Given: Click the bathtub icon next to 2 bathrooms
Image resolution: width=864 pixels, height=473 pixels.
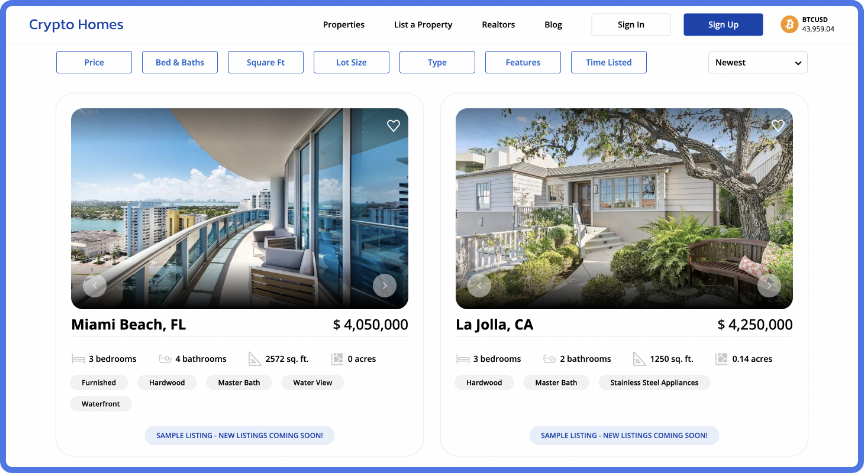Looking at the screenshot, I should tap(549, 359).
